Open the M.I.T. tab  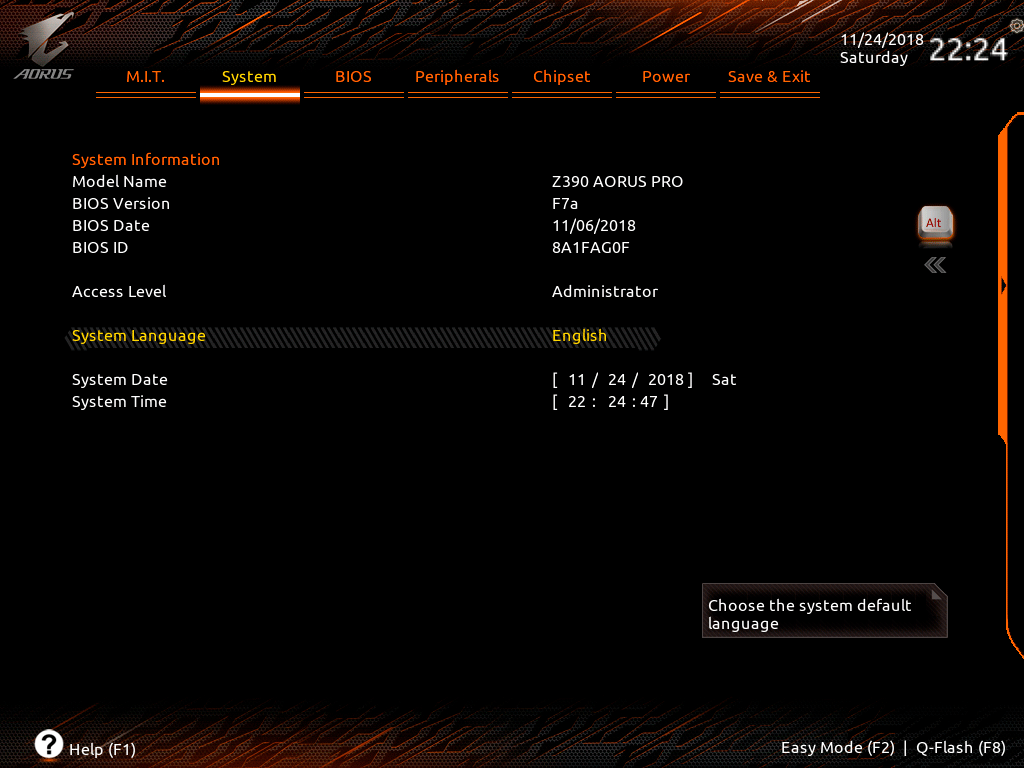[x=146, y=77]
